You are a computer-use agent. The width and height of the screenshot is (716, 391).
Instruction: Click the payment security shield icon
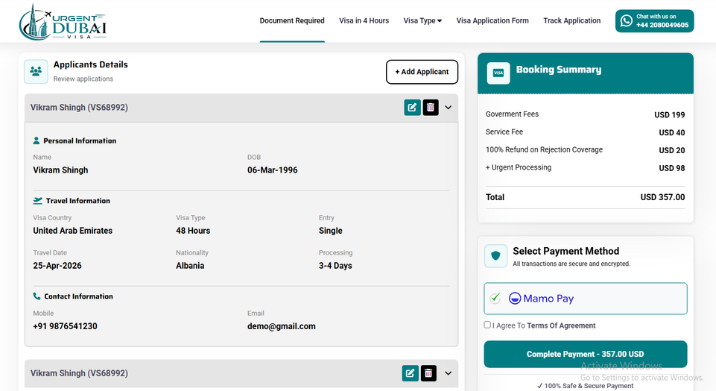tap(495, 255)
